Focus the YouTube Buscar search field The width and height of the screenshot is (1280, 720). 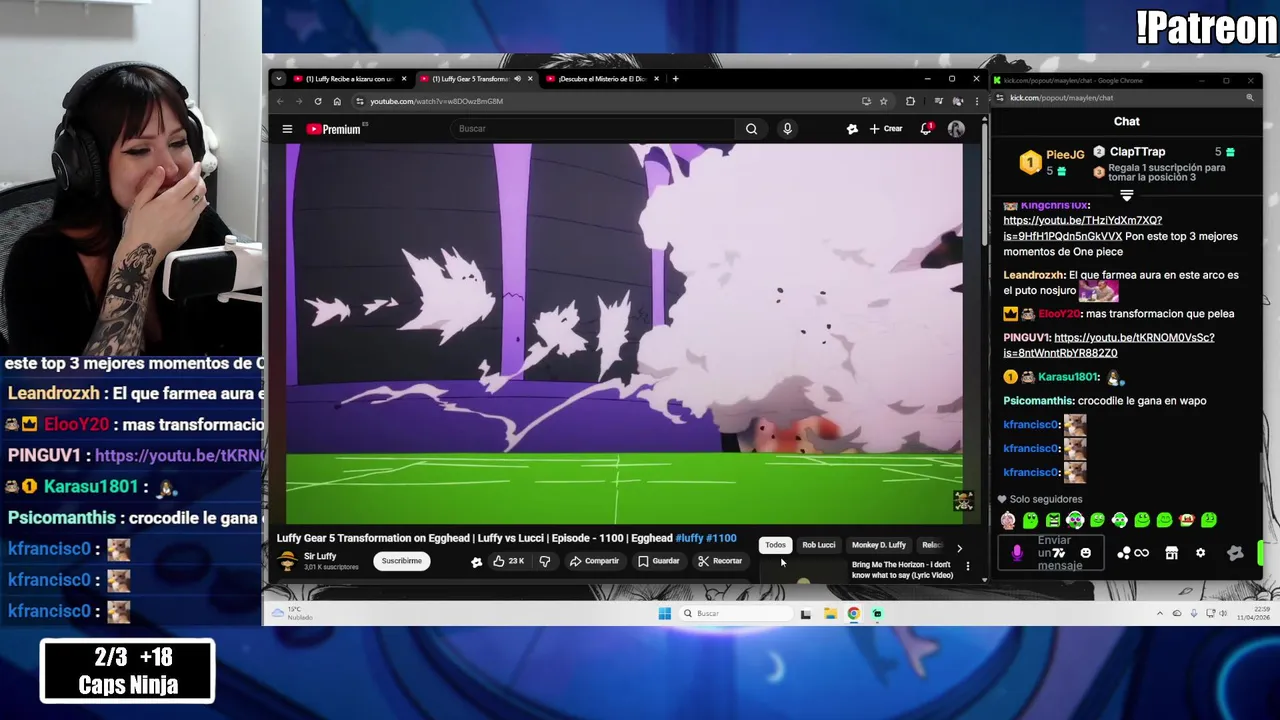pyautogui.click(x=592, y=129)
